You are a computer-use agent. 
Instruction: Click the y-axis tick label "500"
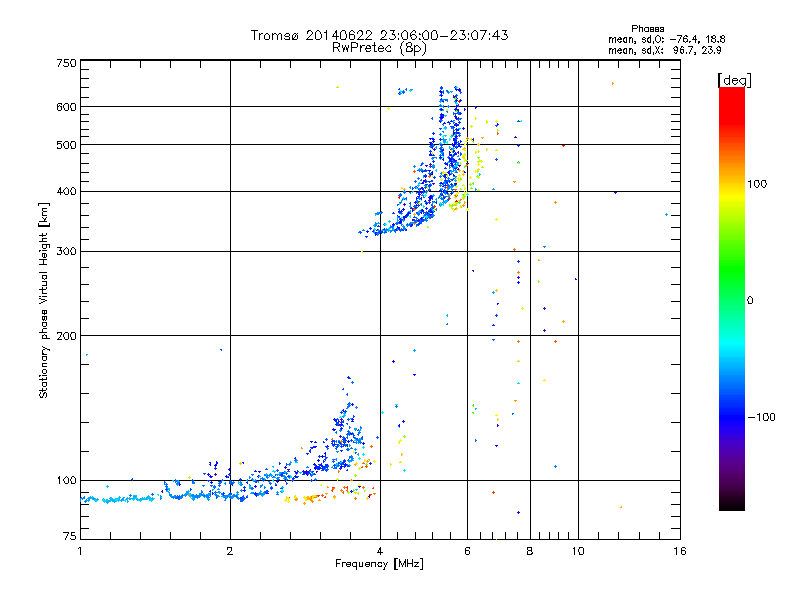pyautogui.click(x=66, y=145)
